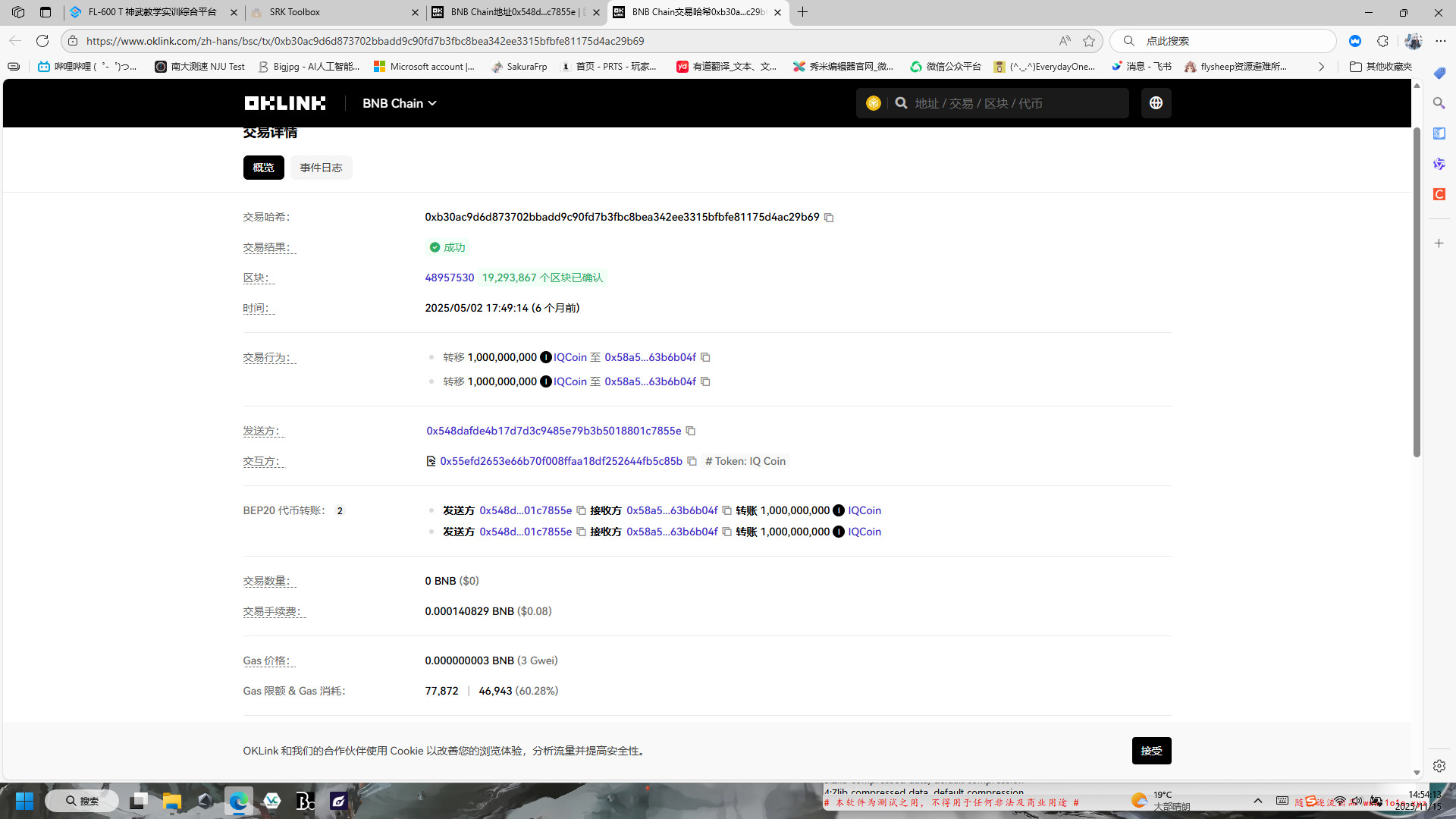Copy the transaction hash with copy icon
This screenshot has height=819, width=1456.
click(829, 218)
